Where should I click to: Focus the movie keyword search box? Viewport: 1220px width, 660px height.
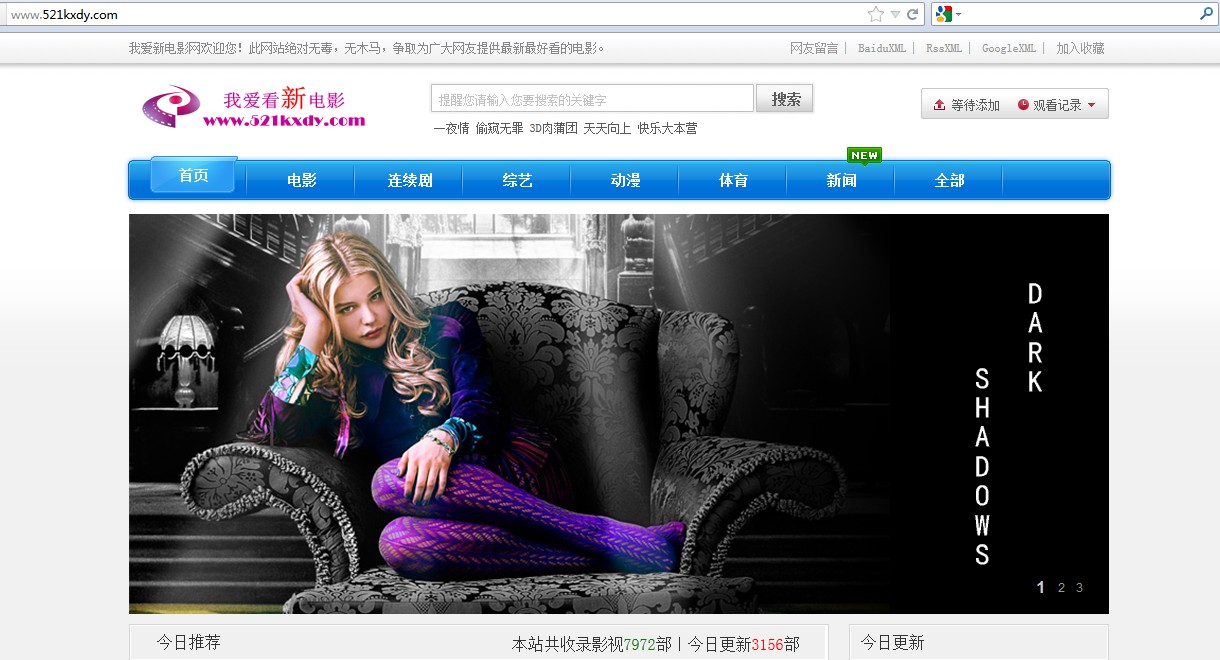[592, 99]
